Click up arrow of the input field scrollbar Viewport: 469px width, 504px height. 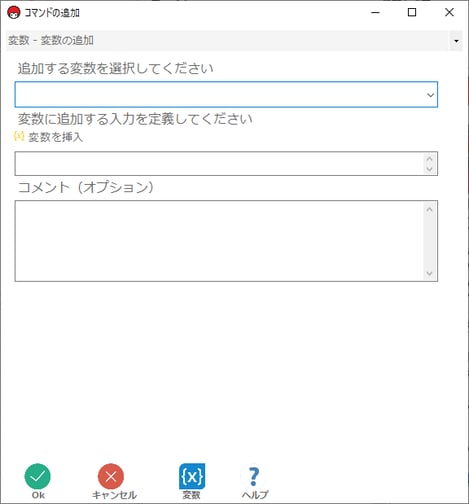[430, 159]
